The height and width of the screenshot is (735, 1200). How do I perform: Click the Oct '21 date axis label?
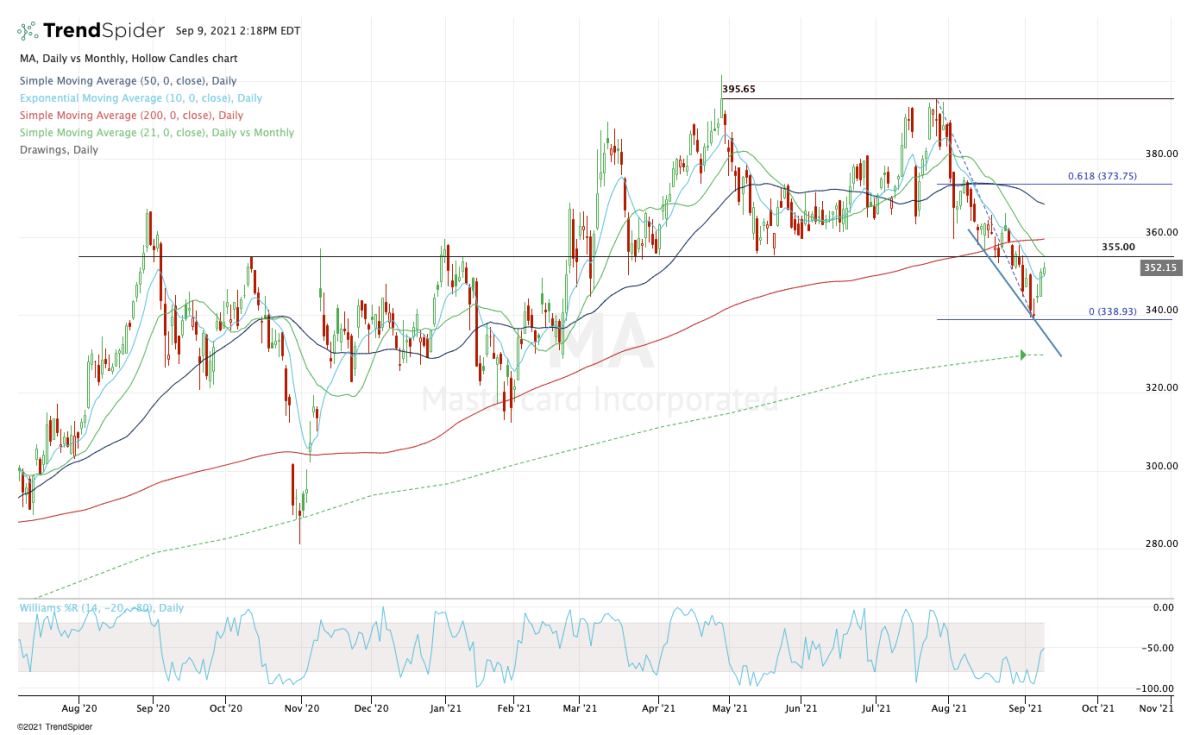pyautogui.click(x=1097, y=708)
